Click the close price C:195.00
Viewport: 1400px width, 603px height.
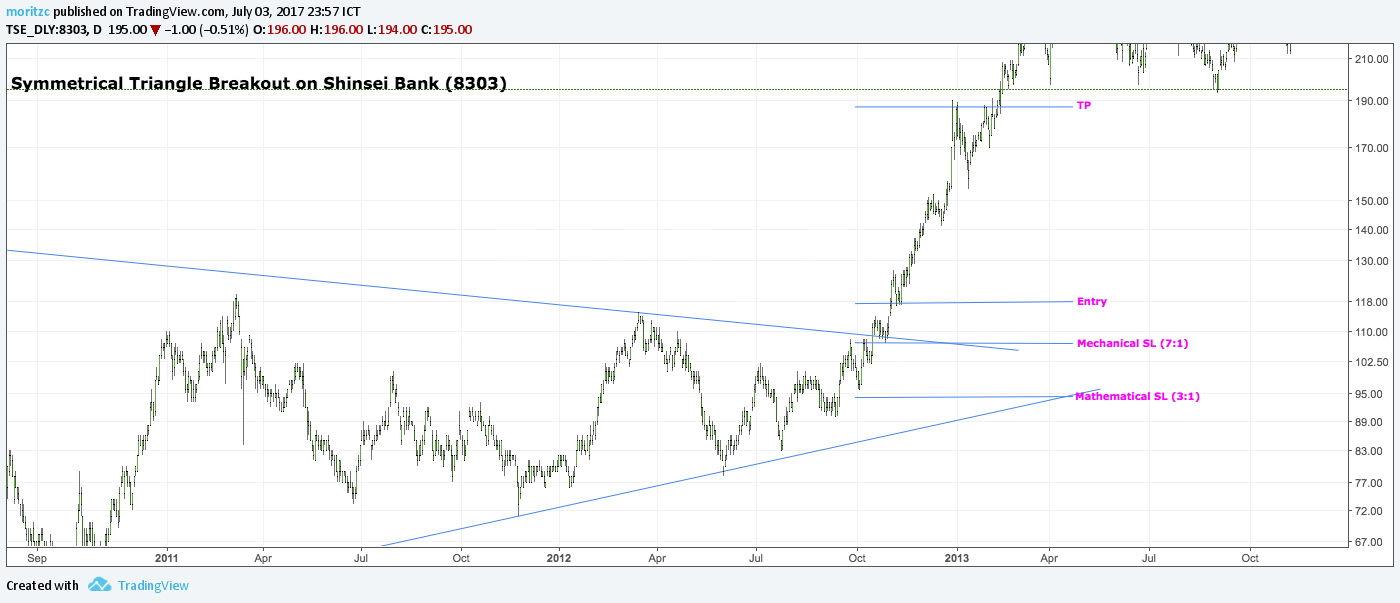coord(446,30)
